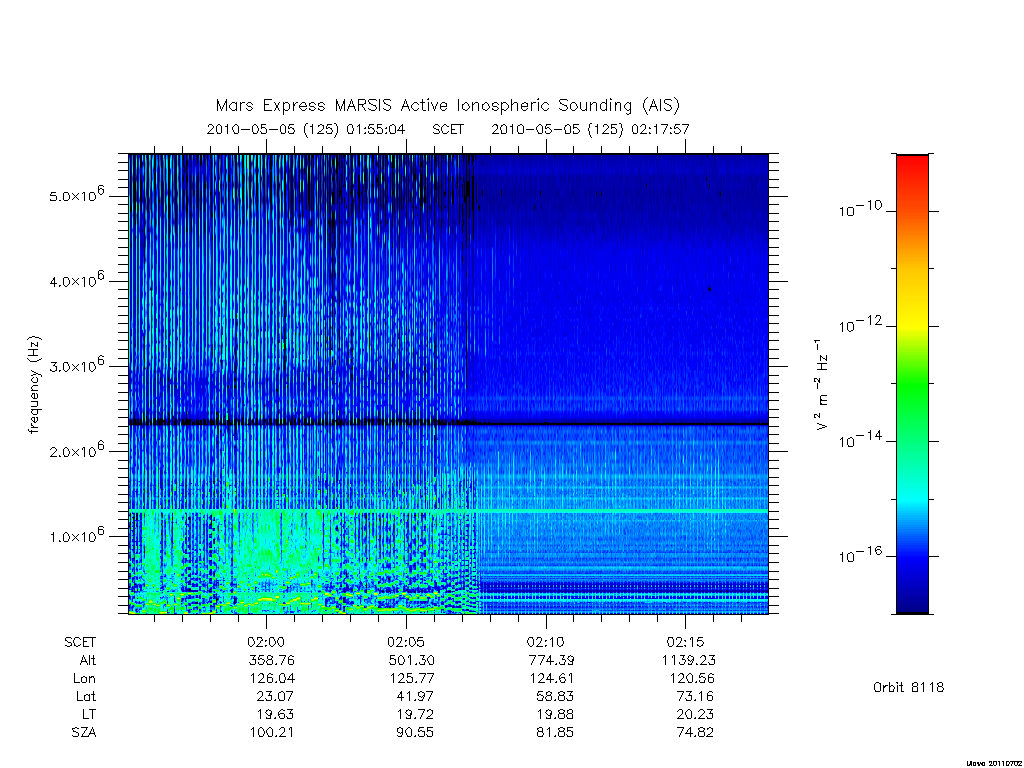The width and height of the screenshot is (1024, 768).
Task: Click local time value 19.72
Action: coord(415,714)
